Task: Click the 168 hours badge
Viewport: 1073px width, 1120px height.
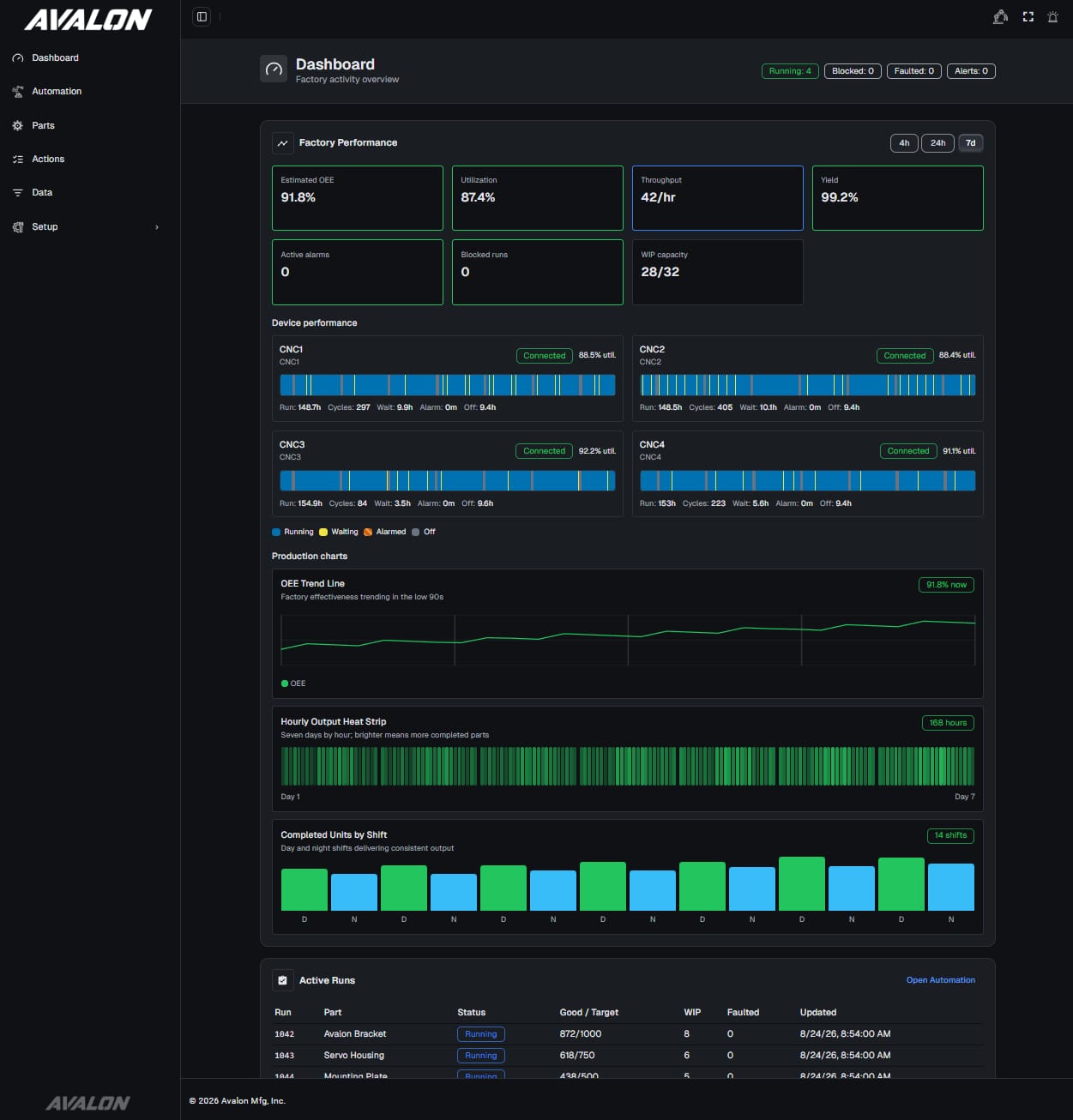Action: [948, 723]
